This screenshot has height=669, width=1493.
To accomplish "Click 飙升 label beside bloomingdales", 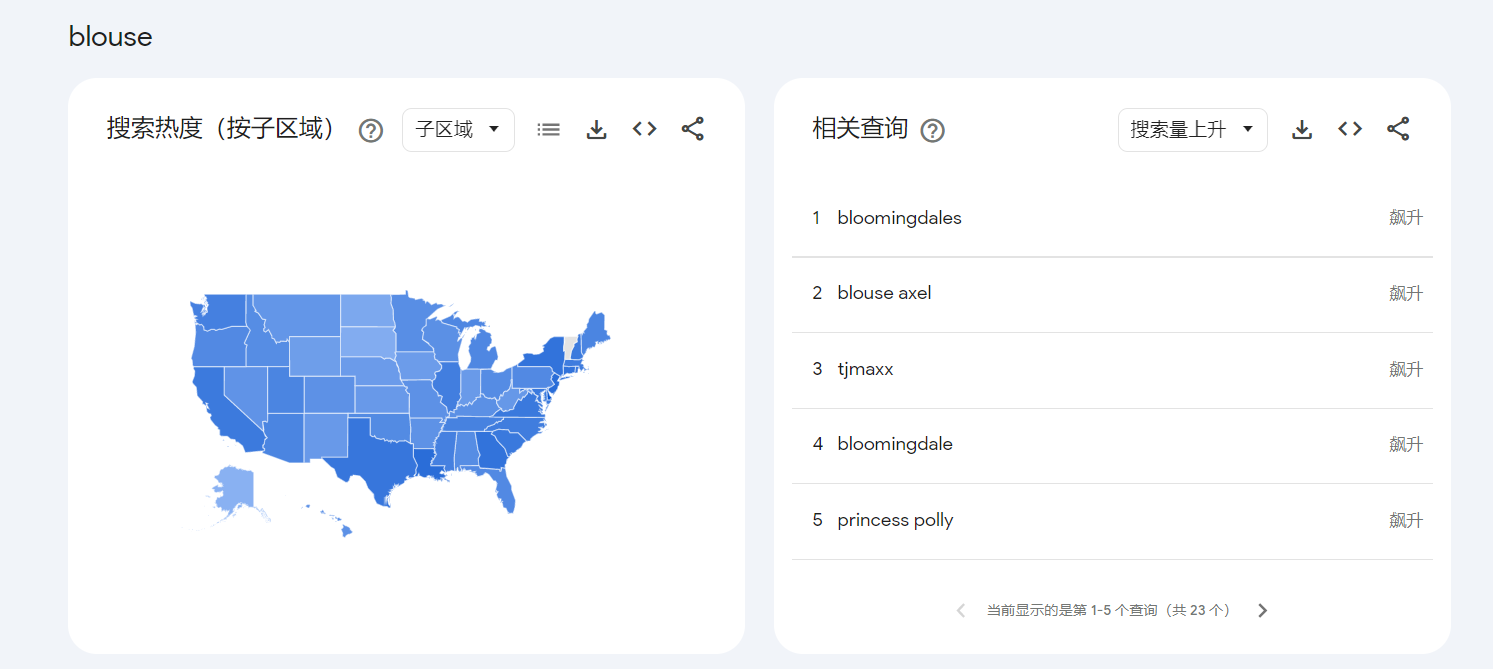I will click(x=1406, y=218).
